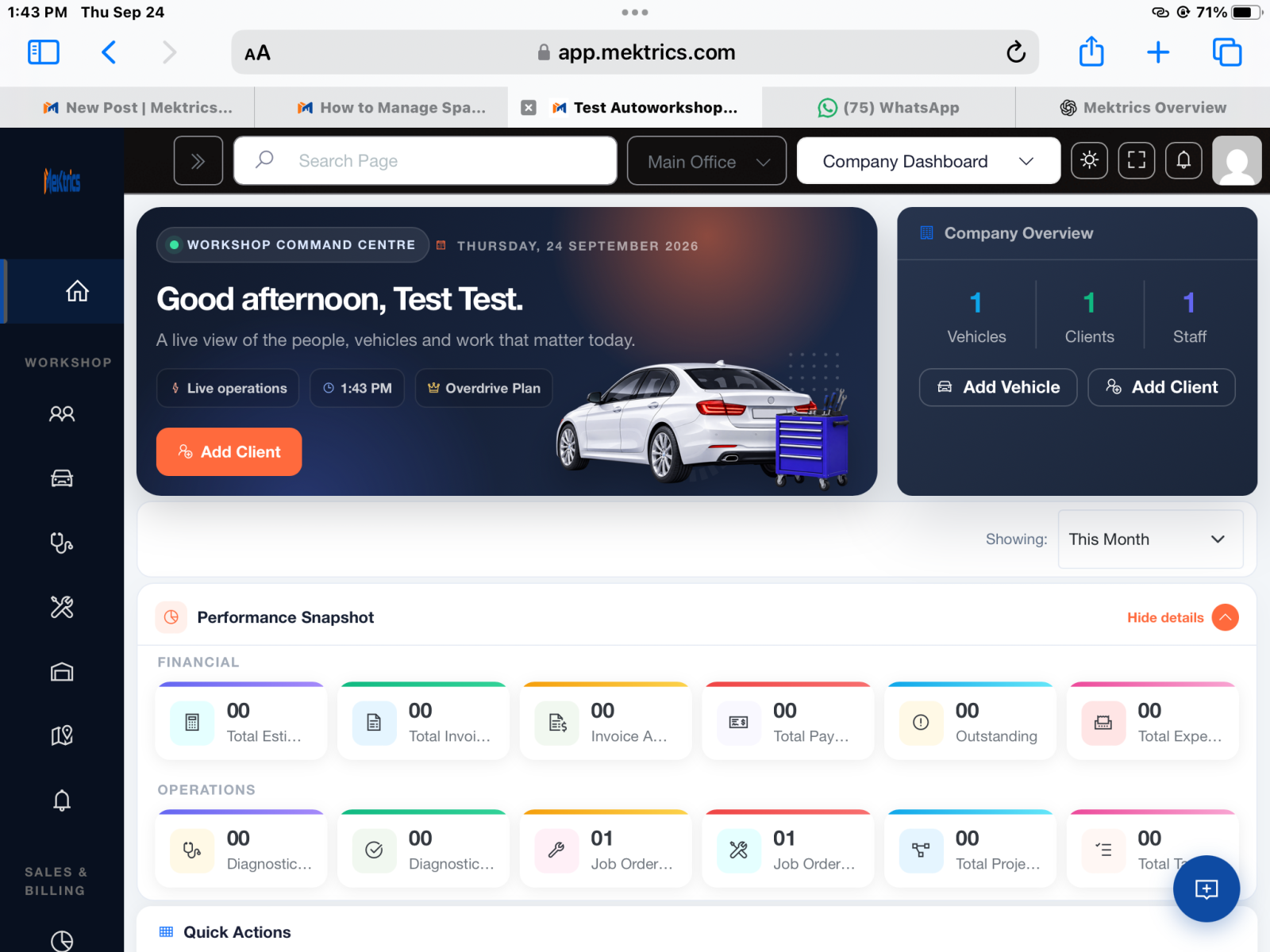Viewport: 1270px width, 952px height.
Task: Open the Outstanding financial card
Action: click(970, 721)
